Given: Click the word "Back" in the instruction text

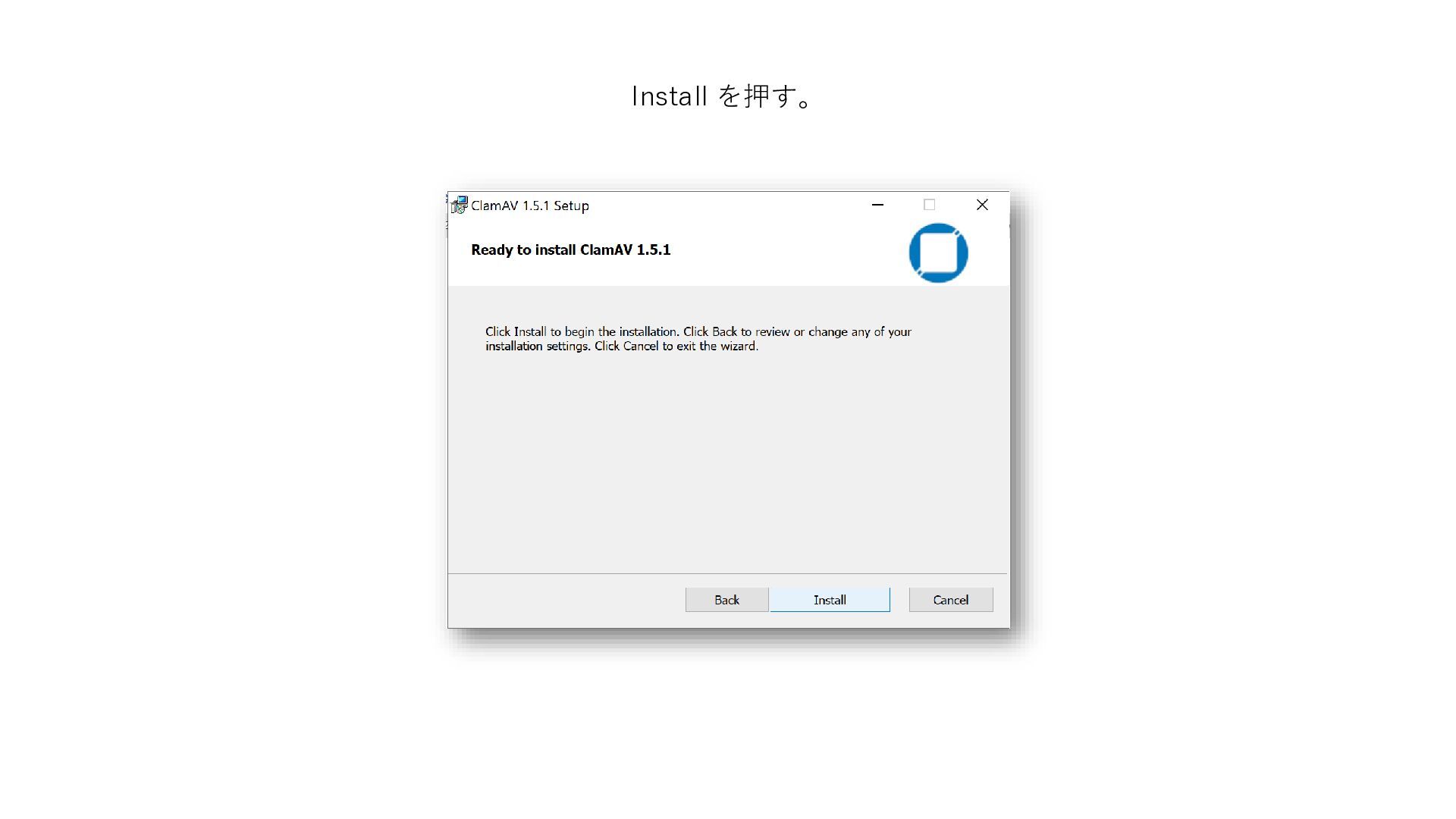Looking at the screenshot, I should pyautogui.click(x=724, y=332).
